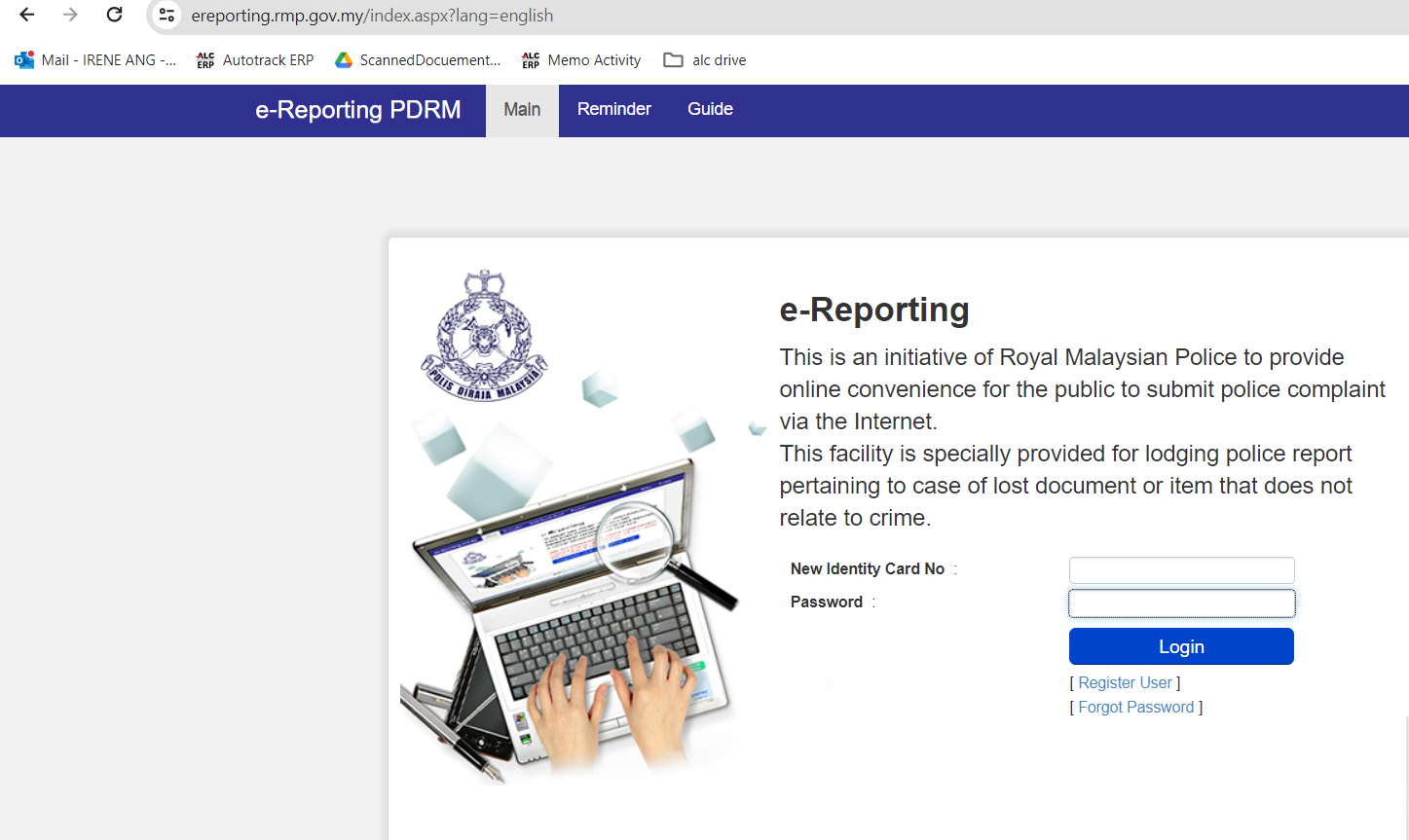
Task: Open the Memo Activity bookmark
Action: coord(581,60)
